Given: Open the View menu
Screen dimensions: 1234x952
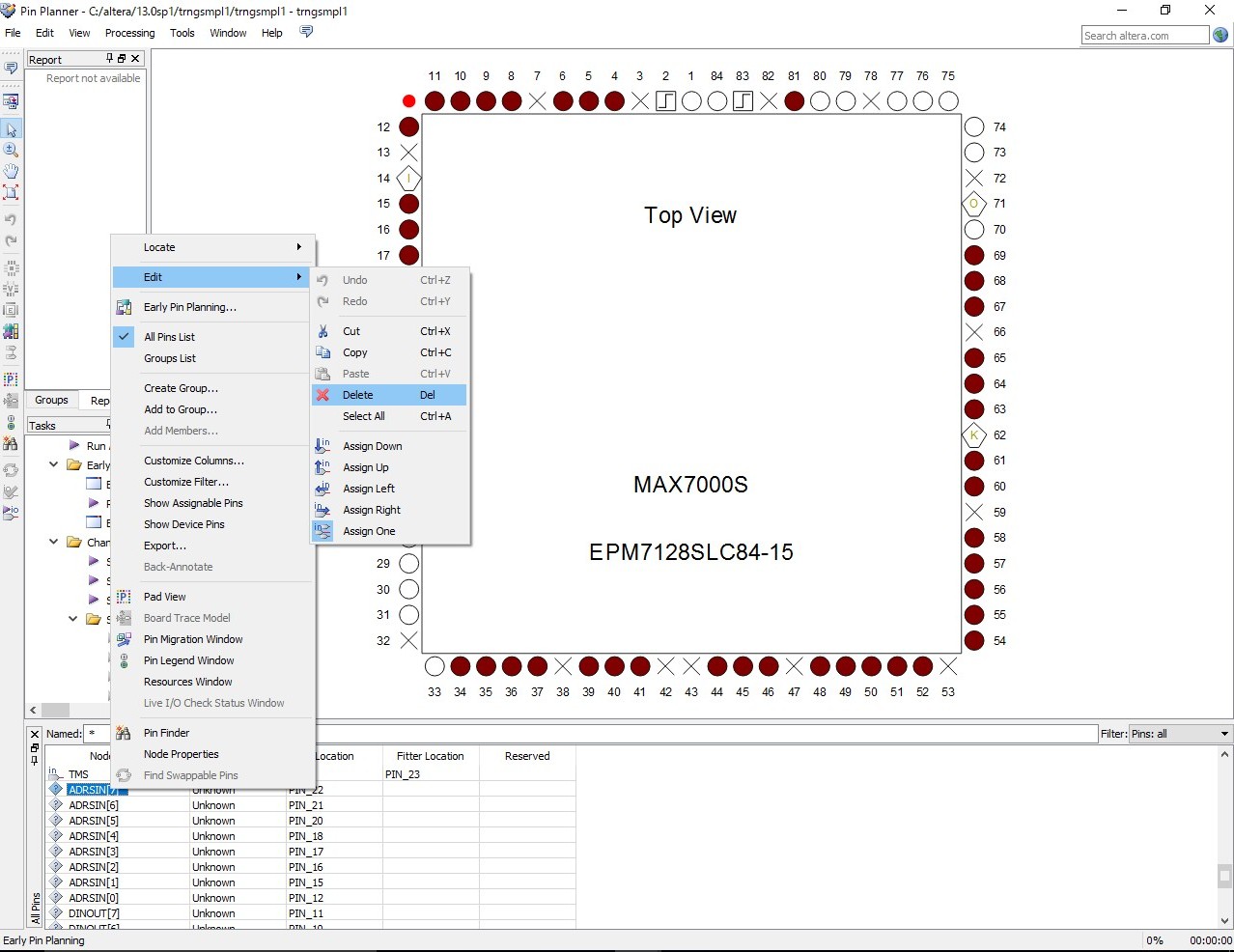Looking at the screenshot, I should pos(79,33).
